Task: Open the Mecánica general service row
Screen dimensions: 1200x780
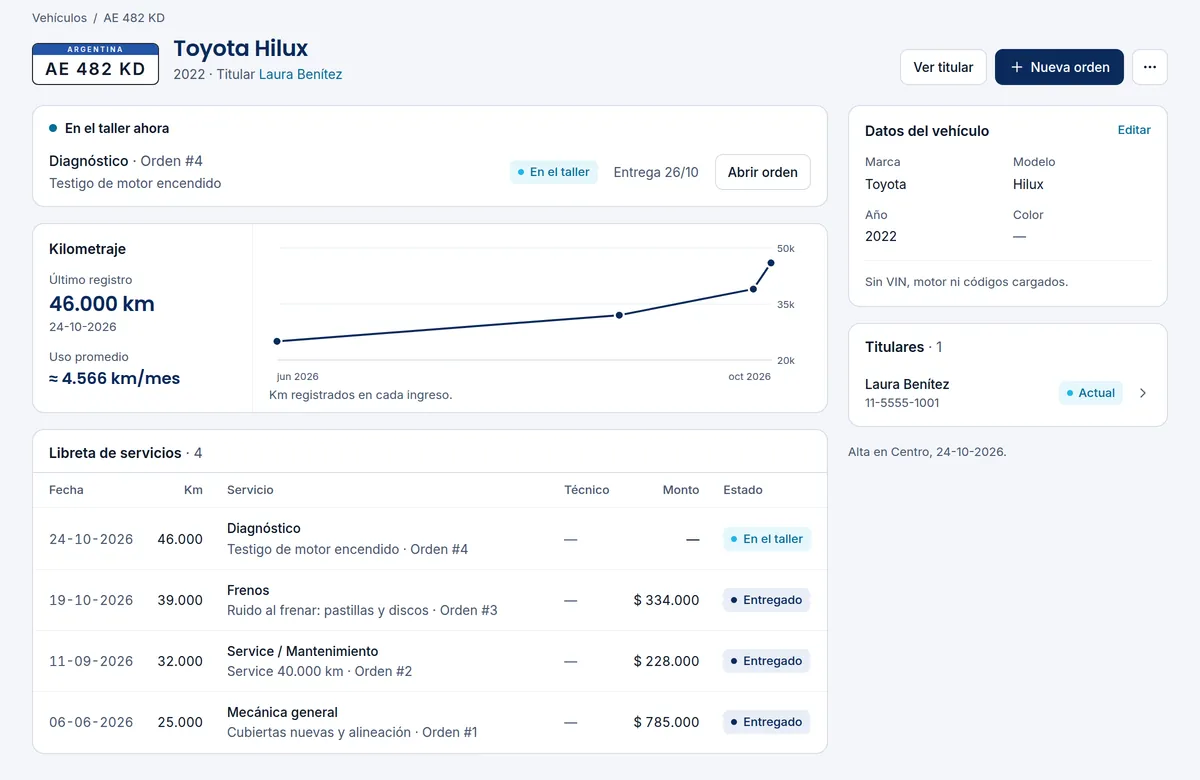Action: point(430,722)
